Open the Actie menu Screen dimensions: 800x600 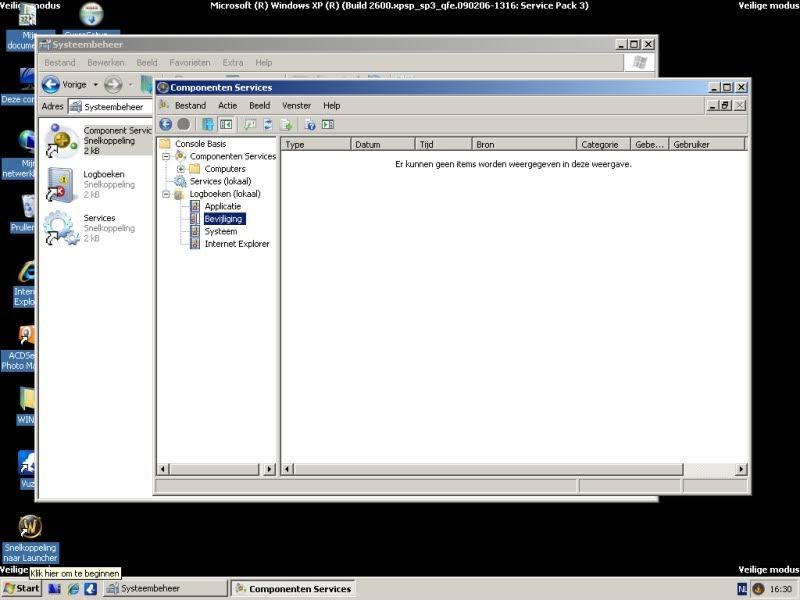228,106
